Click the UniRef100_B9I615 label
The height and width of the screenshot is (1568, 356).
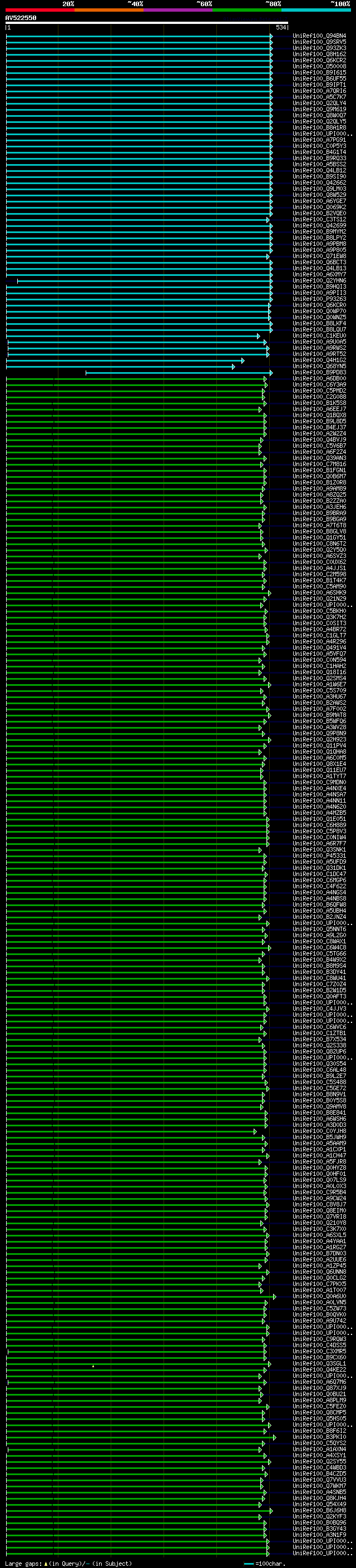tap(319, 72)
